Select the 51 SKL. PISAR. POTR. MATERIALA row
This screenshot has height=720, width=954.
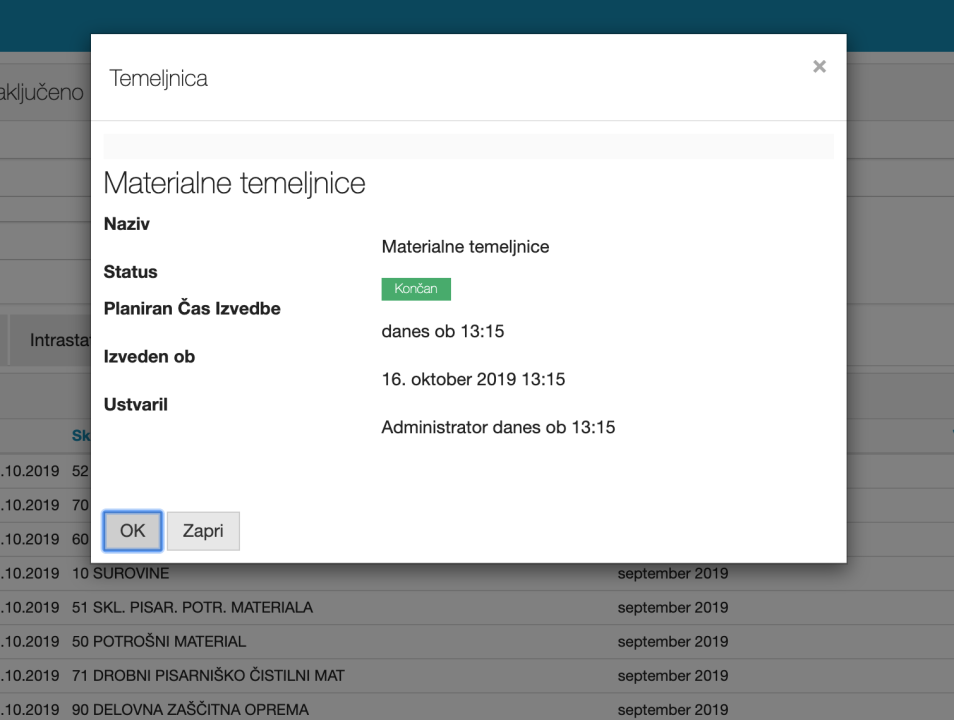pos(192,608)
